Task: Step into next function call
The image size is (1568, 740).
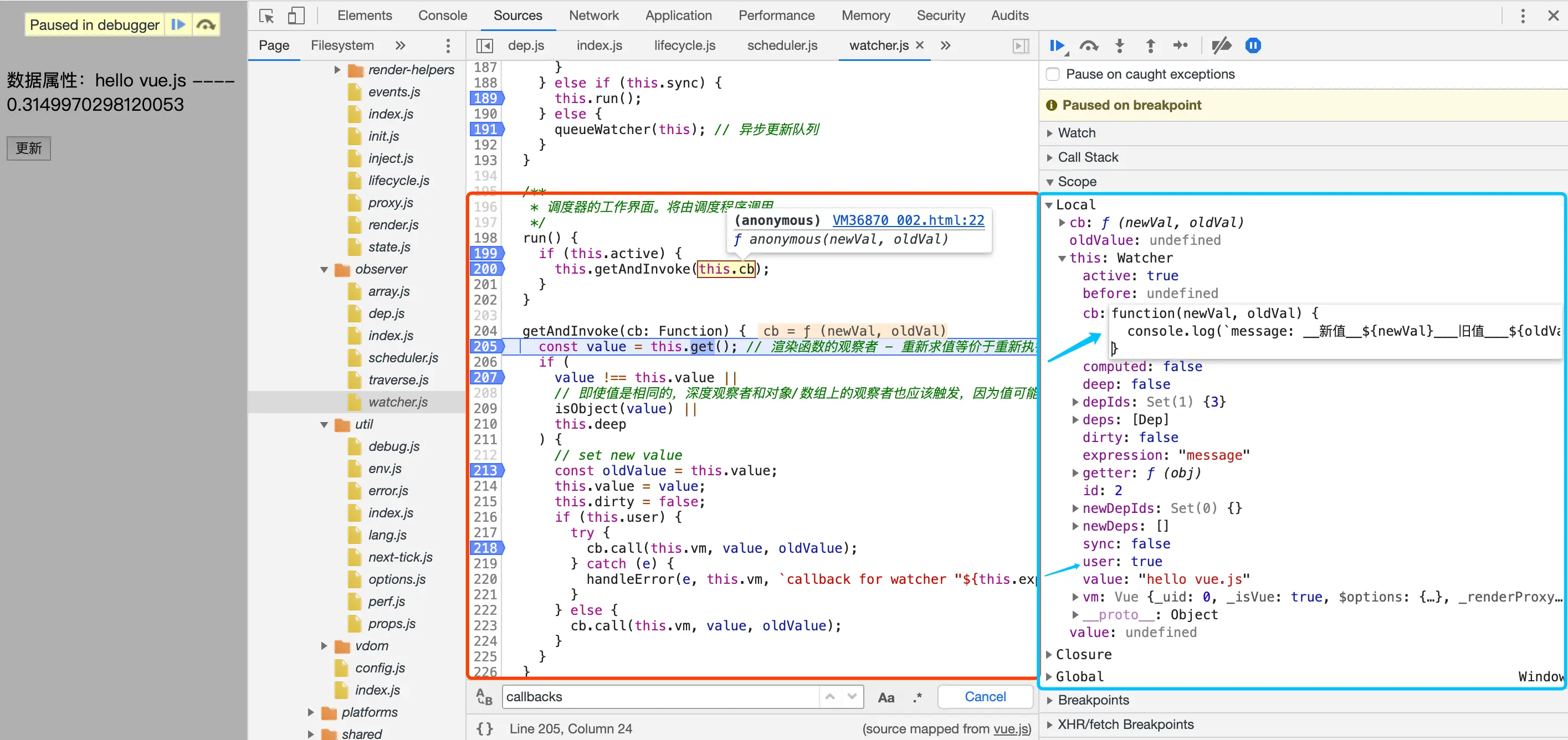Action: [x=1119, y=45]
